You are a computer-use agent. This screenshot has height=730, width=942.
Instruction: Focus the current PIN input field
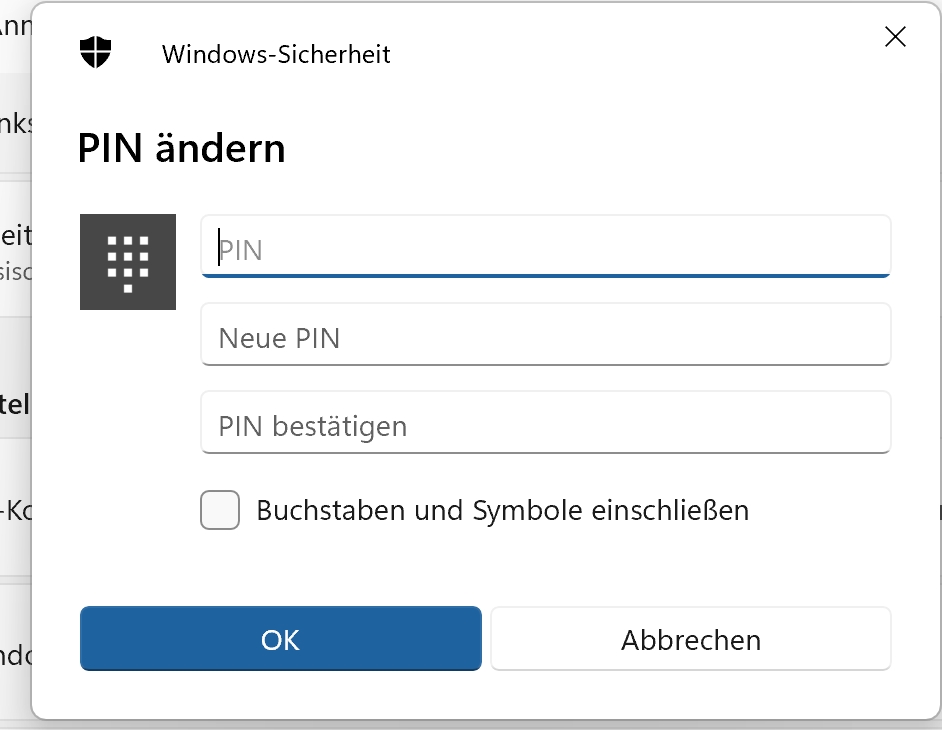pos(545,248)
